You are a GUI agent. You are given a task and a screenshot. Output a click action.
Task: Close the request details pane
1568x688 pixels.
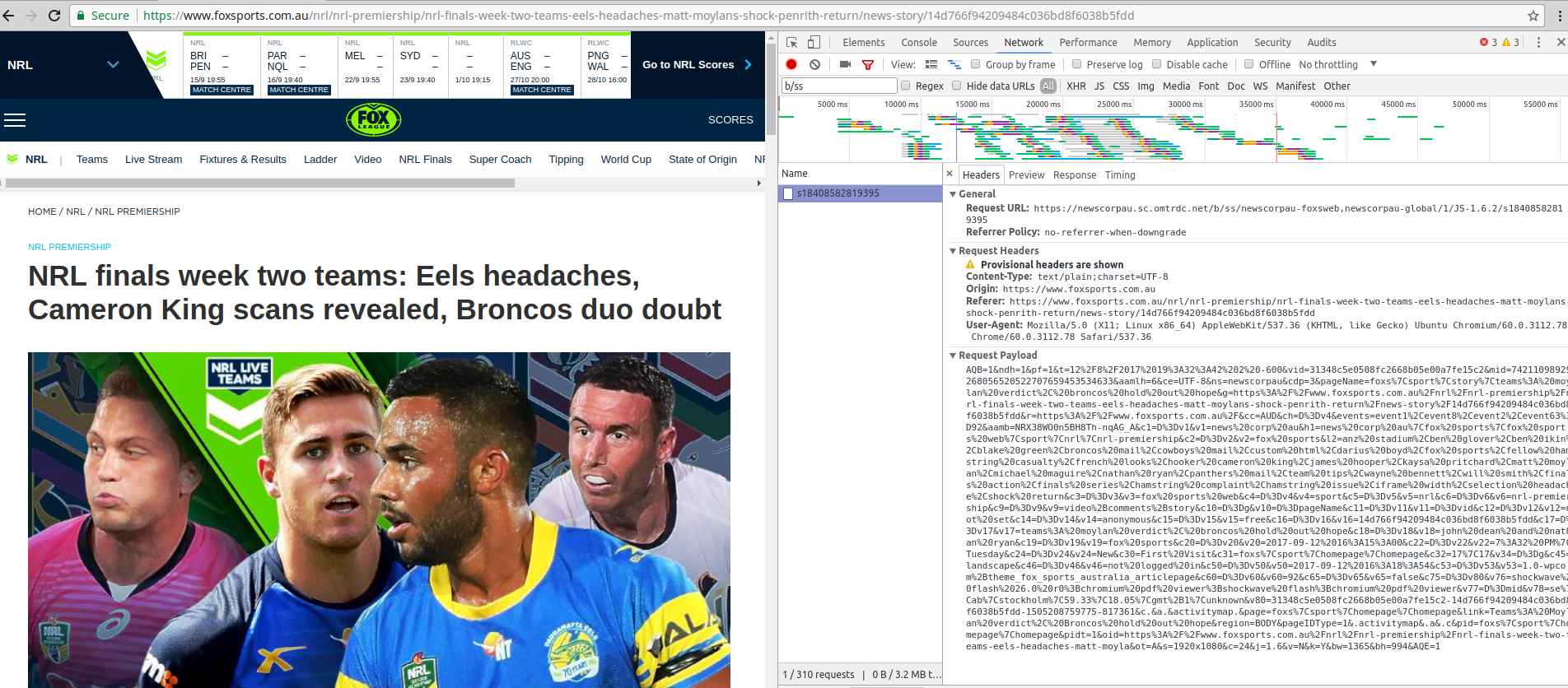950,174
